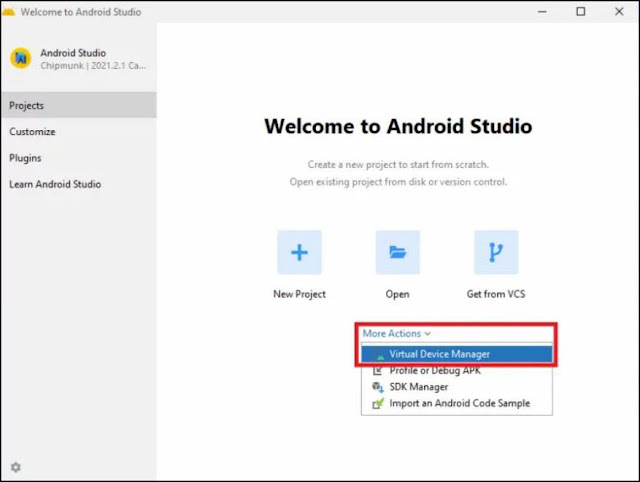Click the SDK Manager icon
This screenshot has width=640, height=482.
(x=378, y=387)
